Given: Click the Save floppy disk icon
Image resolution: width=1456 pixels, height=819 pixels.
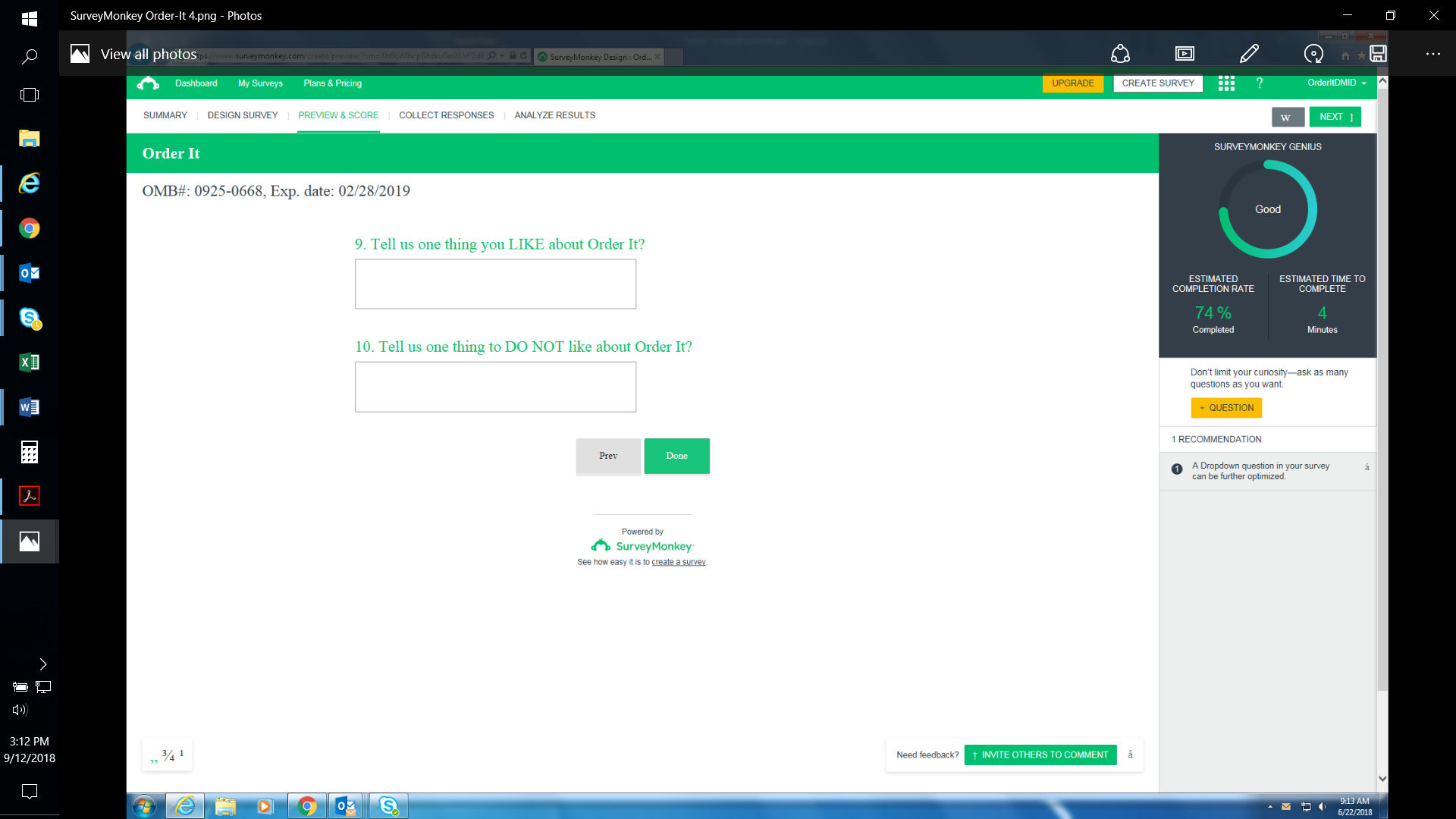Looking at the screenshot, I should click(x=1378, y=54).
